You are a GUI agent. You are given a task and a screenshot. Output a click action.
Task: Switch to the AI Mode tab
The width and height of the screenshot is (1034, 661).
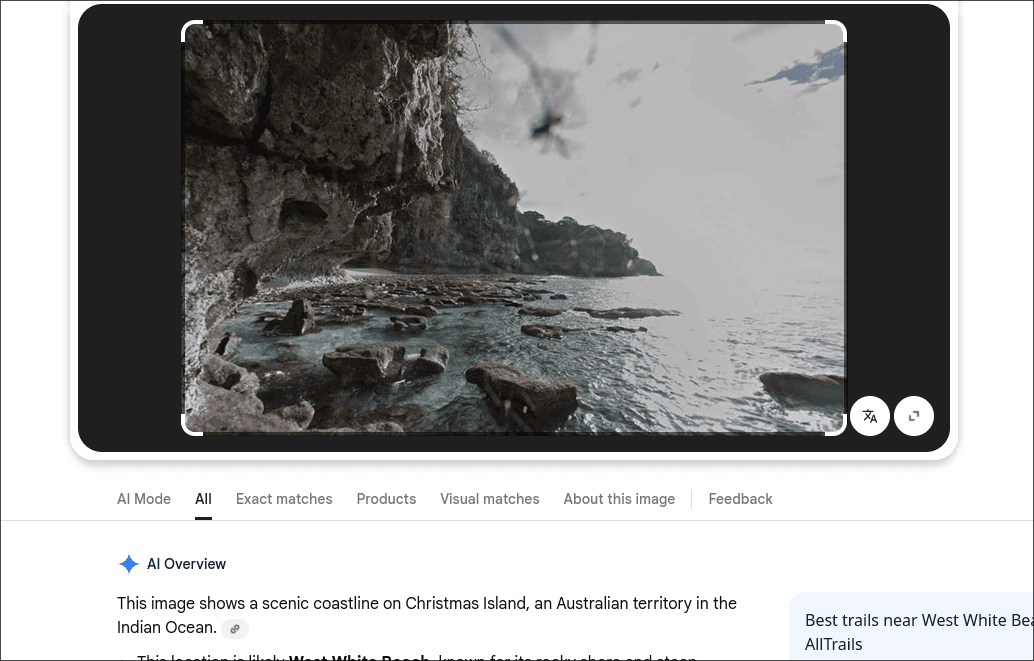point(144,499)
